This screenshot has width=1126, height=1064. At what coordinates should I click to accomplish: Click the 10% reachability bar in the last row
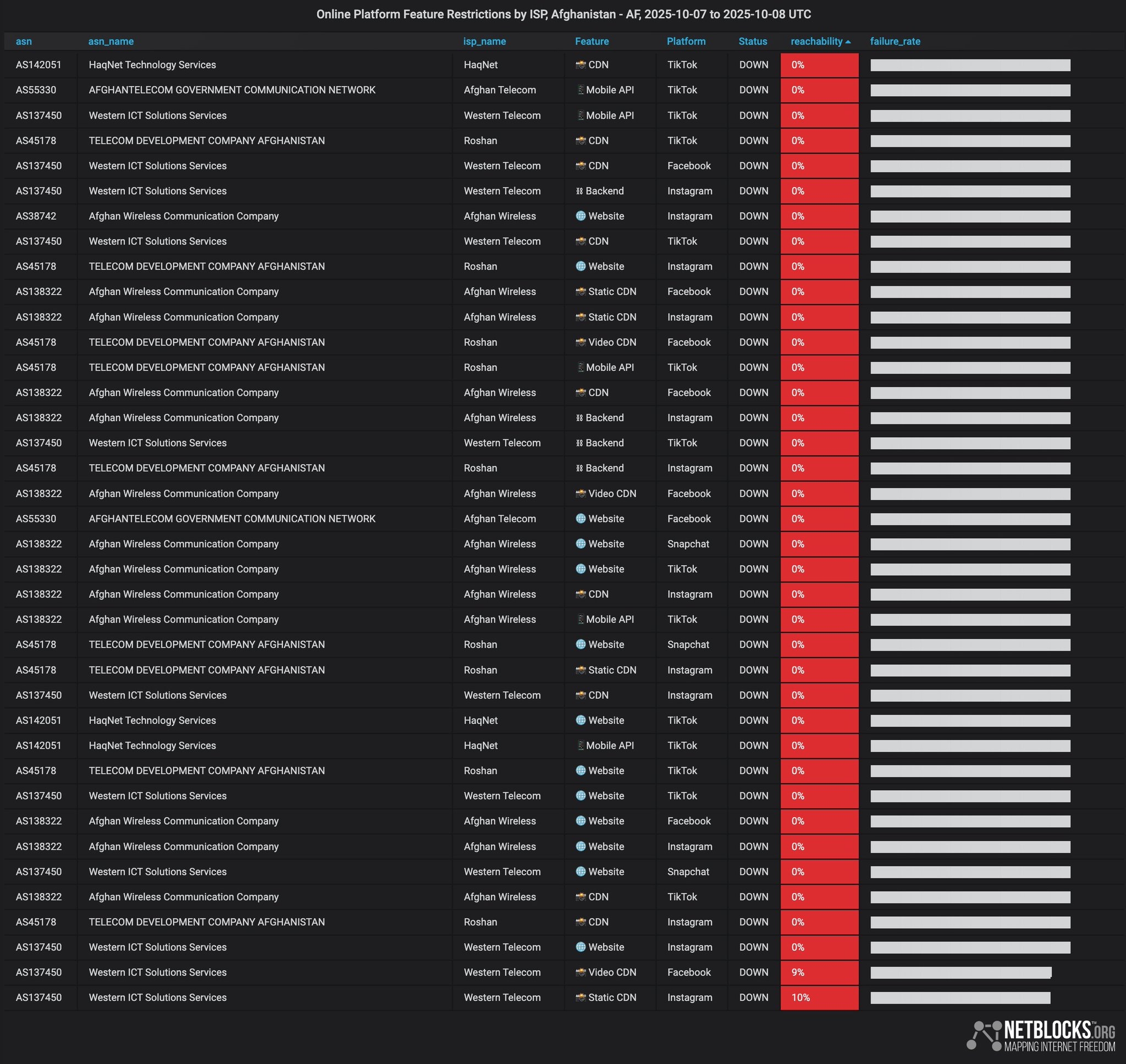click(x=819, y=997)
